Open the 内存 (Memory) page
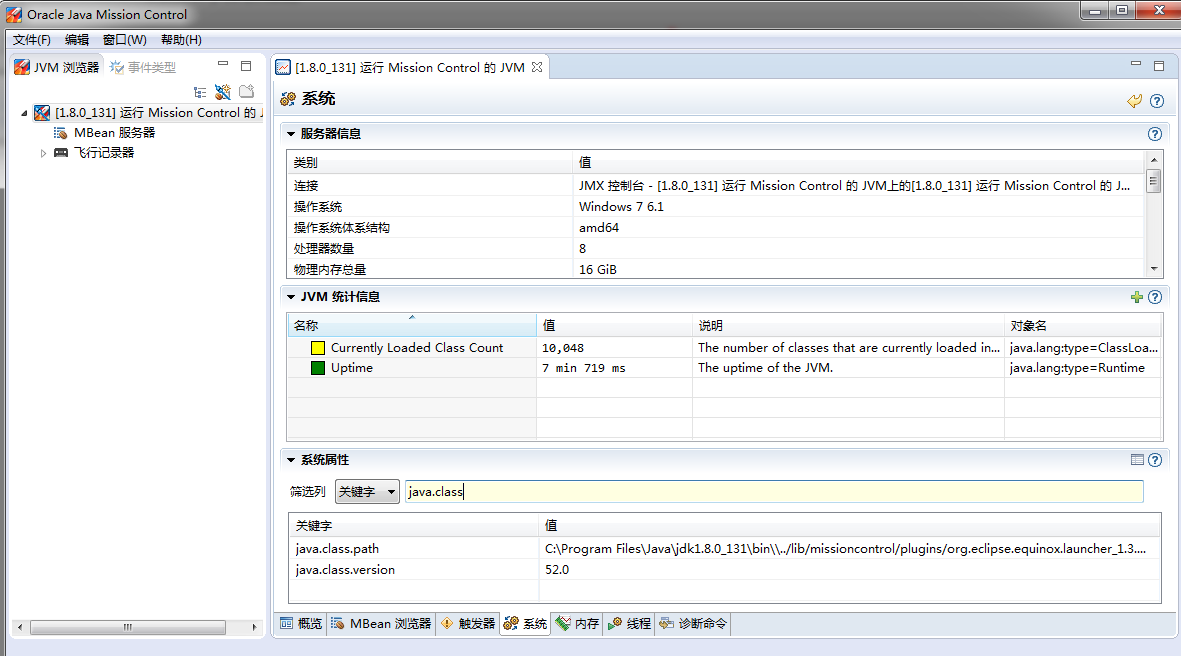 tap(578, 623)
